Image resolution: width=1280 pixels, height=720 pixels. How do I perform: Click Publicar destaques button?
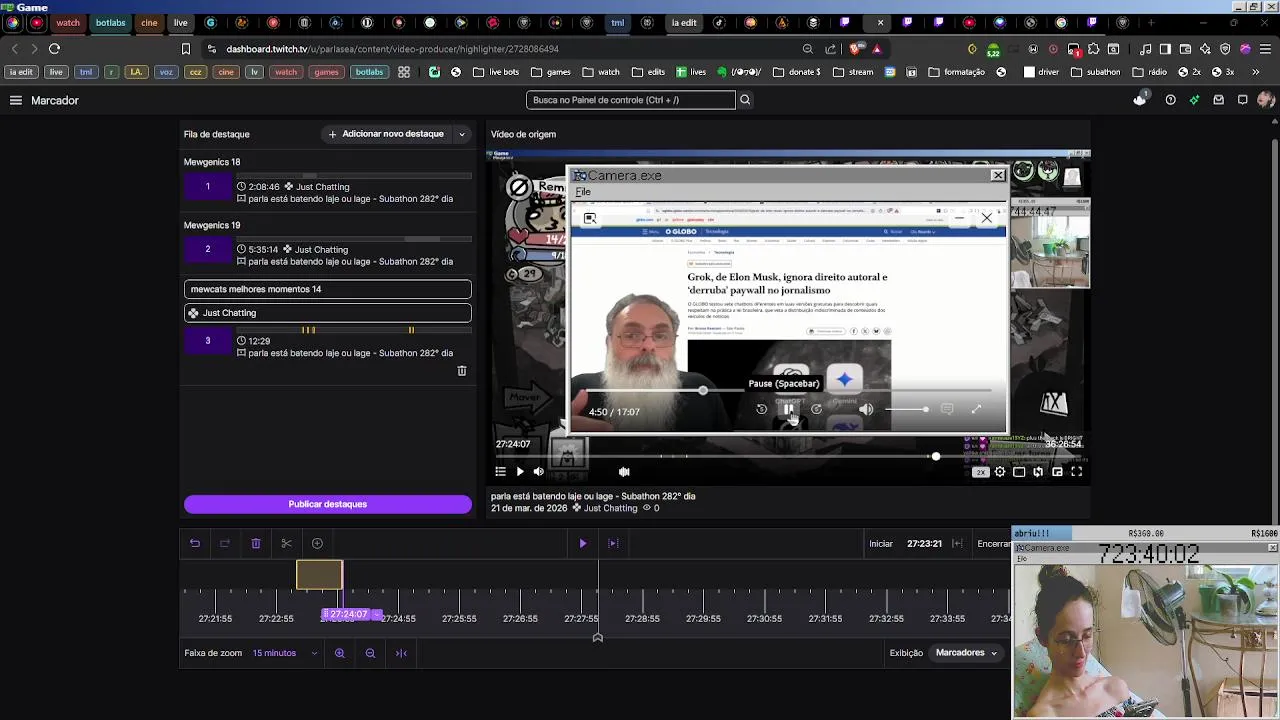[x=327, y=504]
